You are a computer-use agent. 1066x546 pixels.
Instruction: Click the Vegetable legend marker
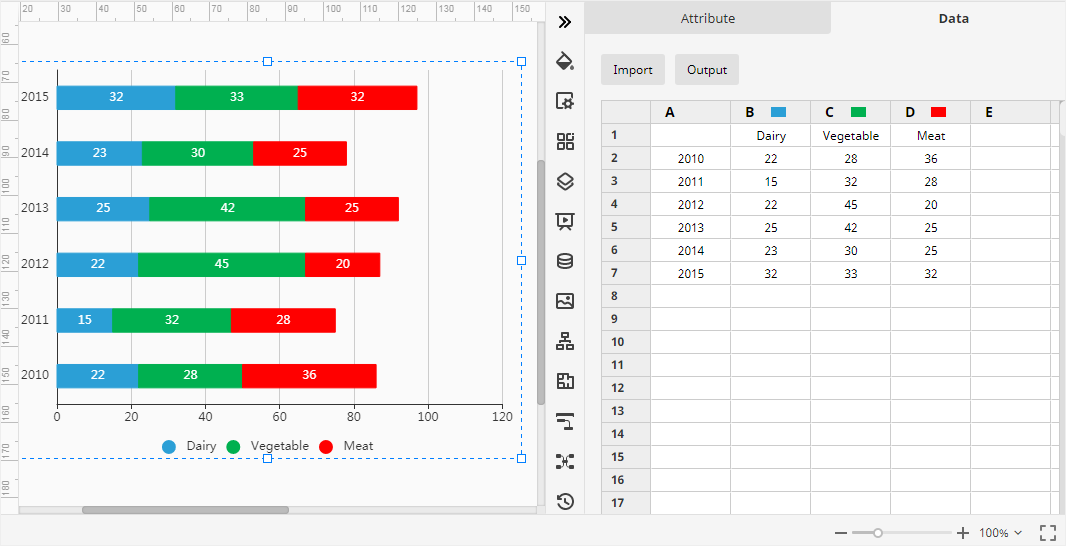(x=233, y=447)
